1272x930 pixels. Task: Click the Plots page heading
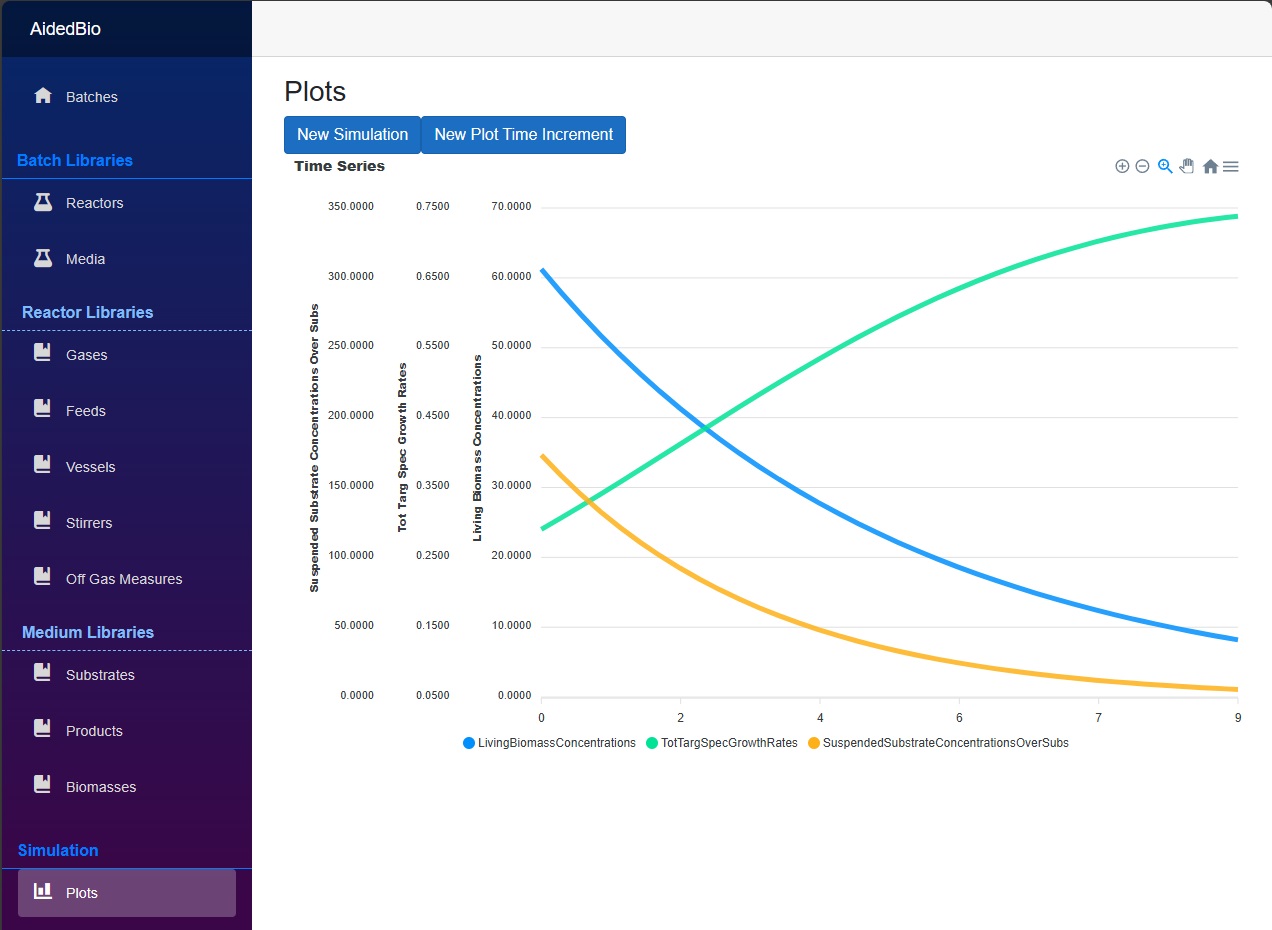click(315, 92)
